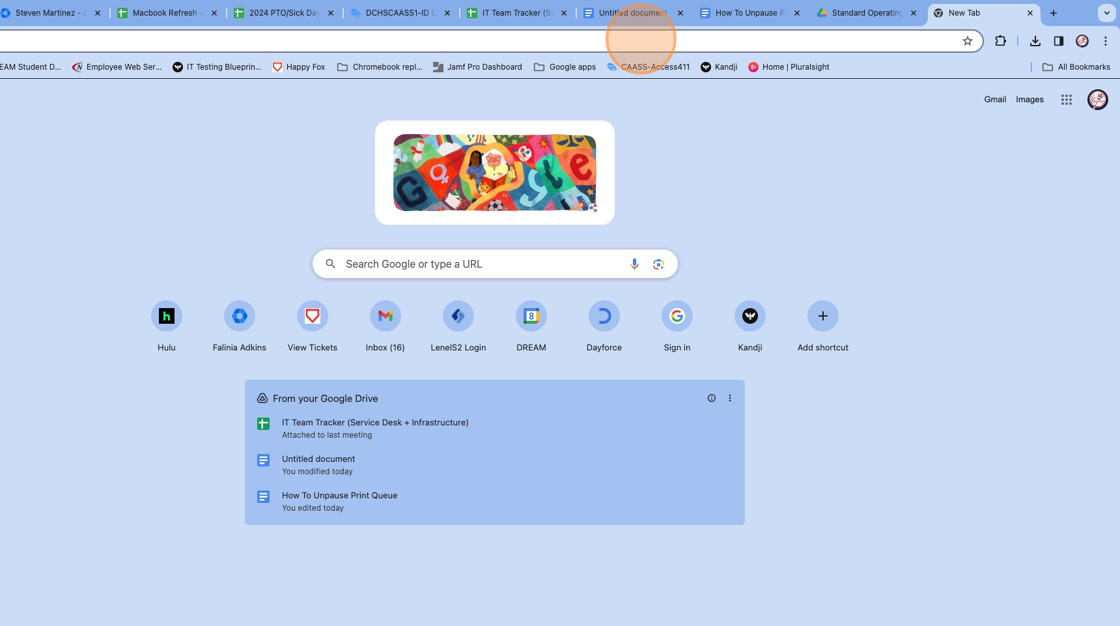1120x626 pixels.
Task: Open the Falinia Adkins shortcut
Action: (239, 316)
